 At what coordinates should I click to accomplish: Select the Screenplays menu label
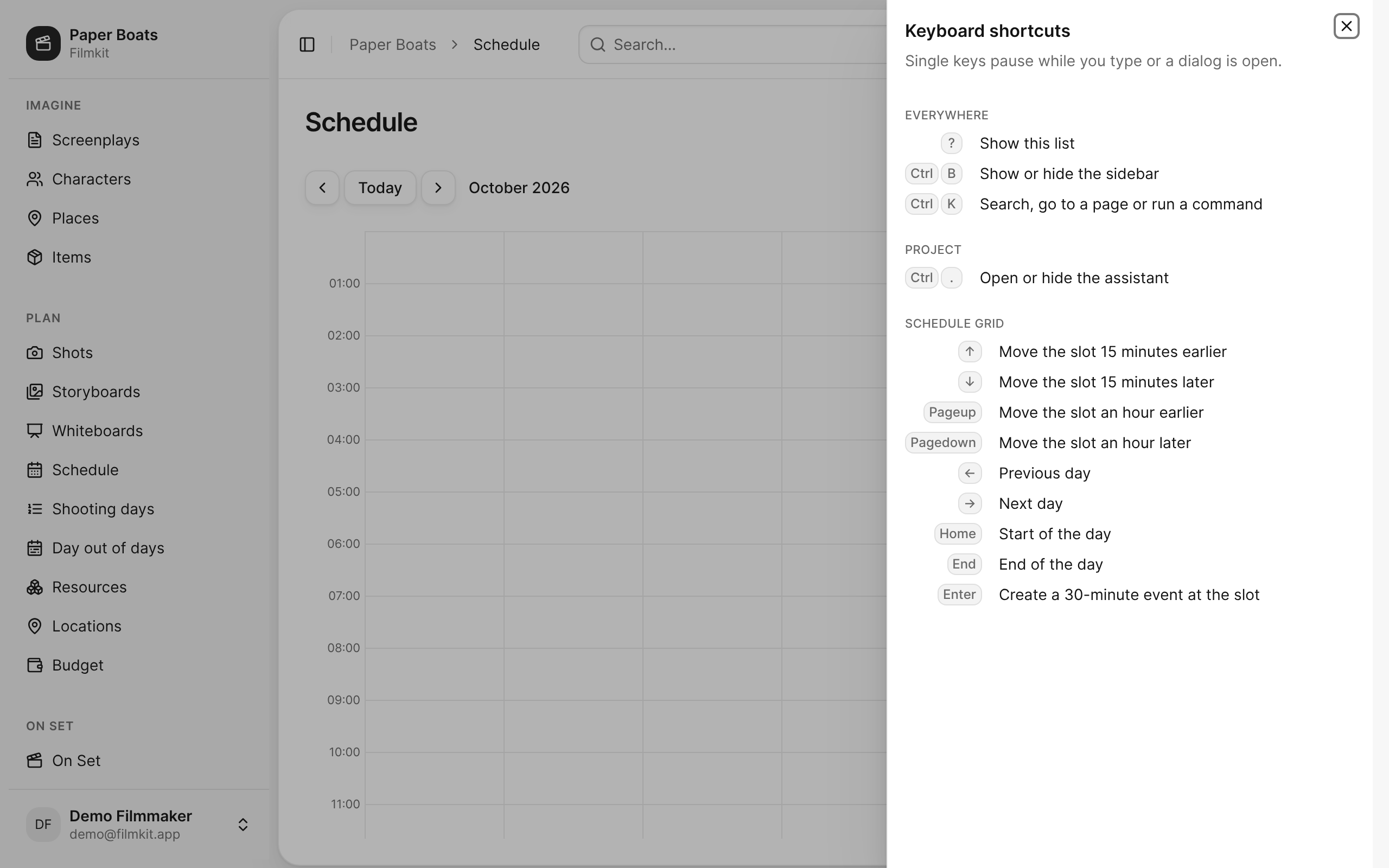click(96, 140)
